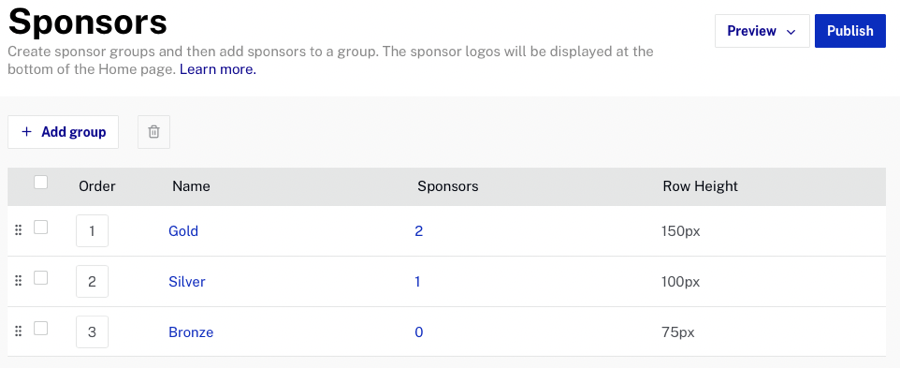
Task: Click the Publish button
Action: click(x=850, y=31)
